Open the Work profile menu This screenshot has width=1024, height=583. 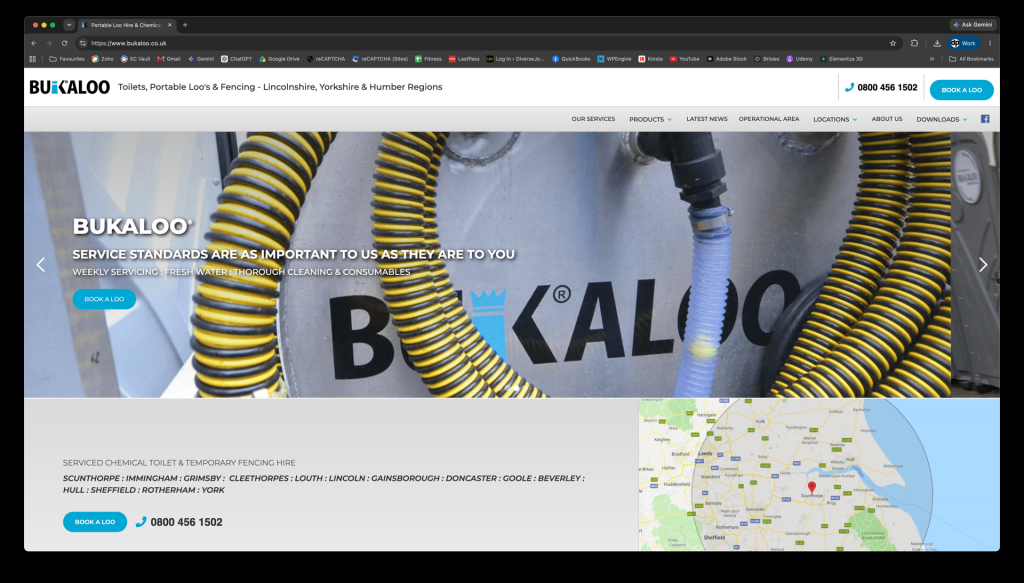click(963, 43)
